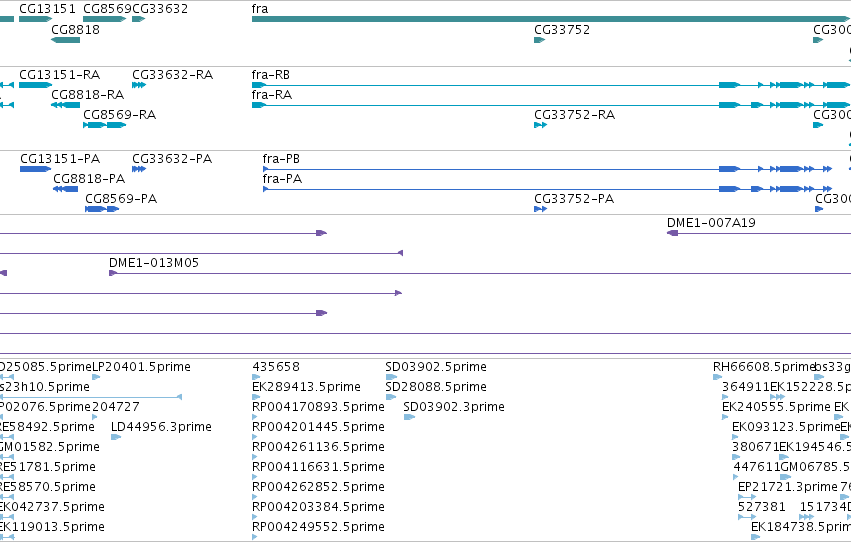Screen dimensions: 851x542
Task: Select the LD44956.3prime EST glyph
Action: pyautogui.click(x=116, y=437)
